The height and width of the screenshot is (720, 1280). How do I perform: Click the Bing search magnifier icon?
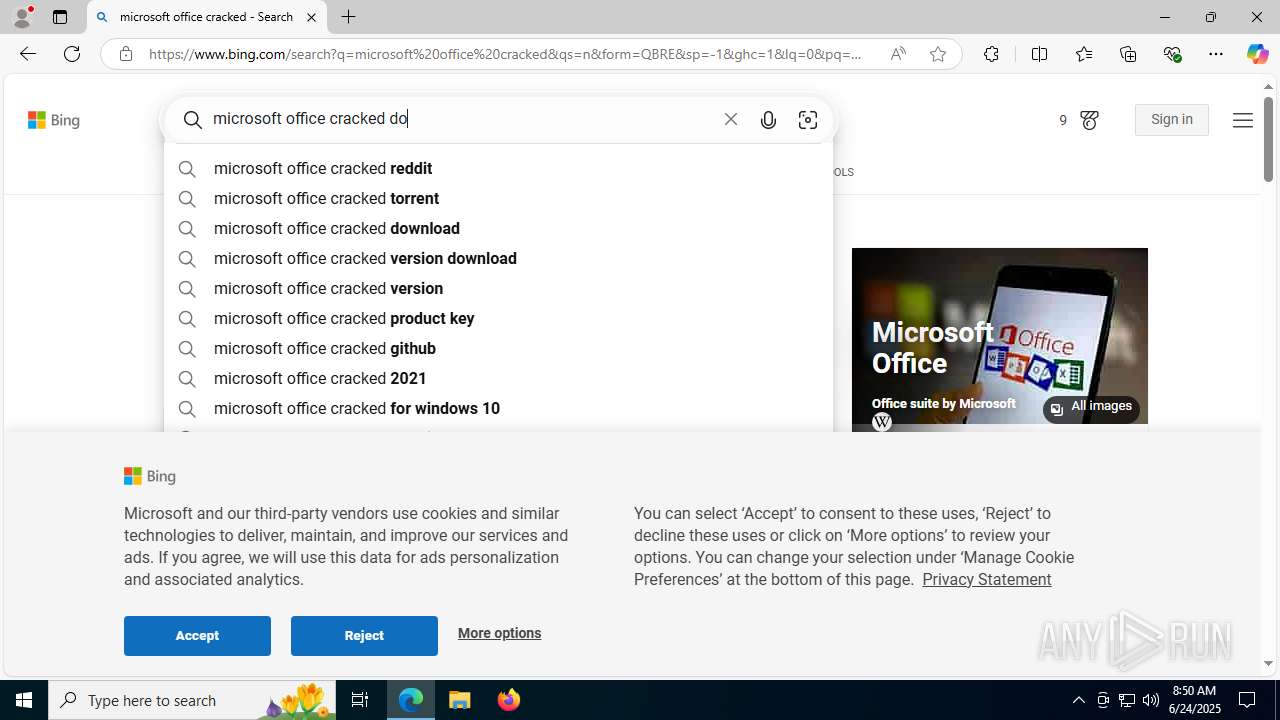tap(193, 120)
